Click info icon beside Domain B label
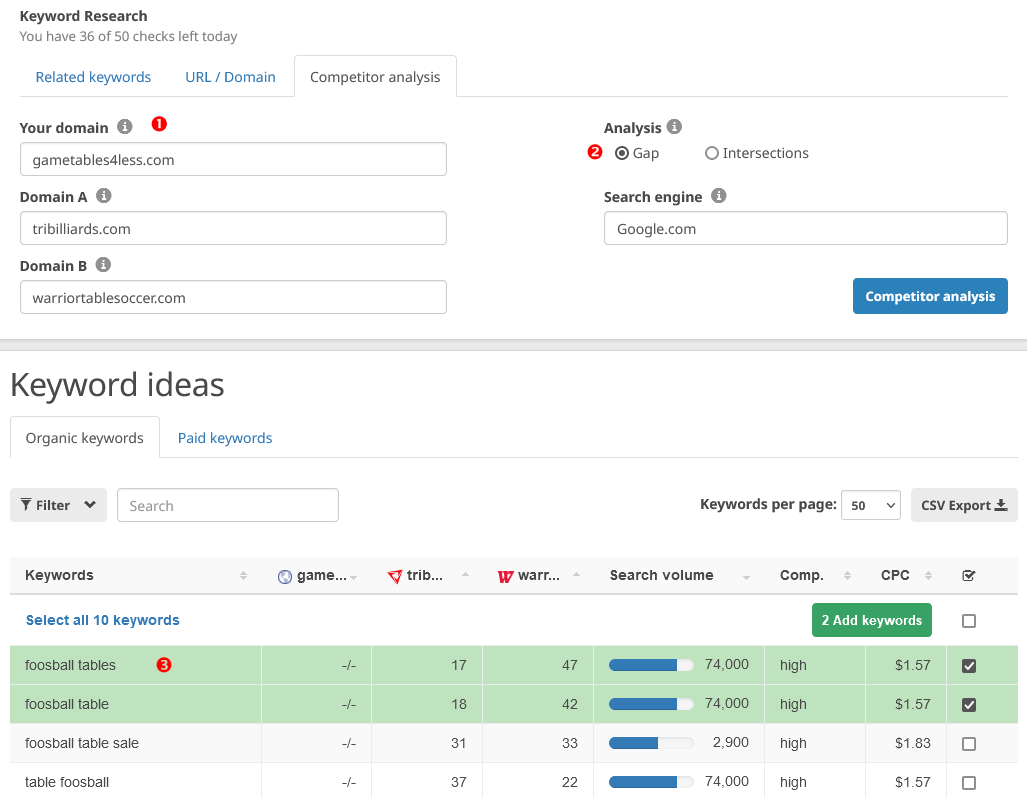The height and width of the screenshot is (798, 1027). pos(103,264)
